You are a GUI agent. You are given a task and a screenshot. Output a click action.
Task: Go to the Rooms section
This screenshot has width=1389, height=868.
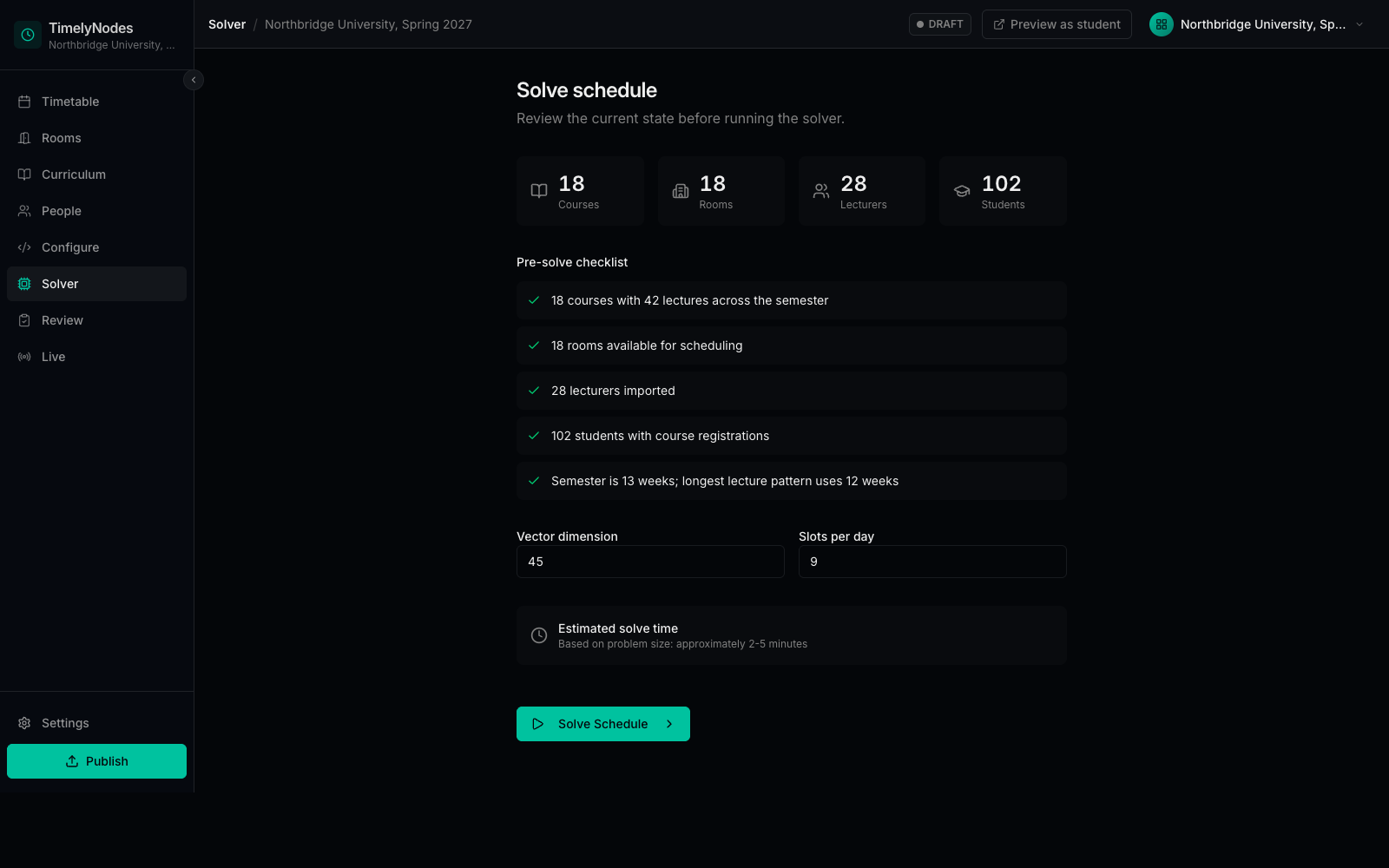[x=96, y=138]
